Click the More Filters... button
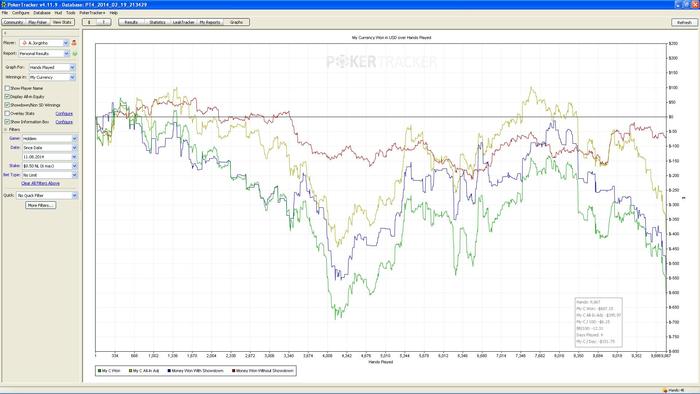Screen dimensions: 700x394 [x=41, y=205]
